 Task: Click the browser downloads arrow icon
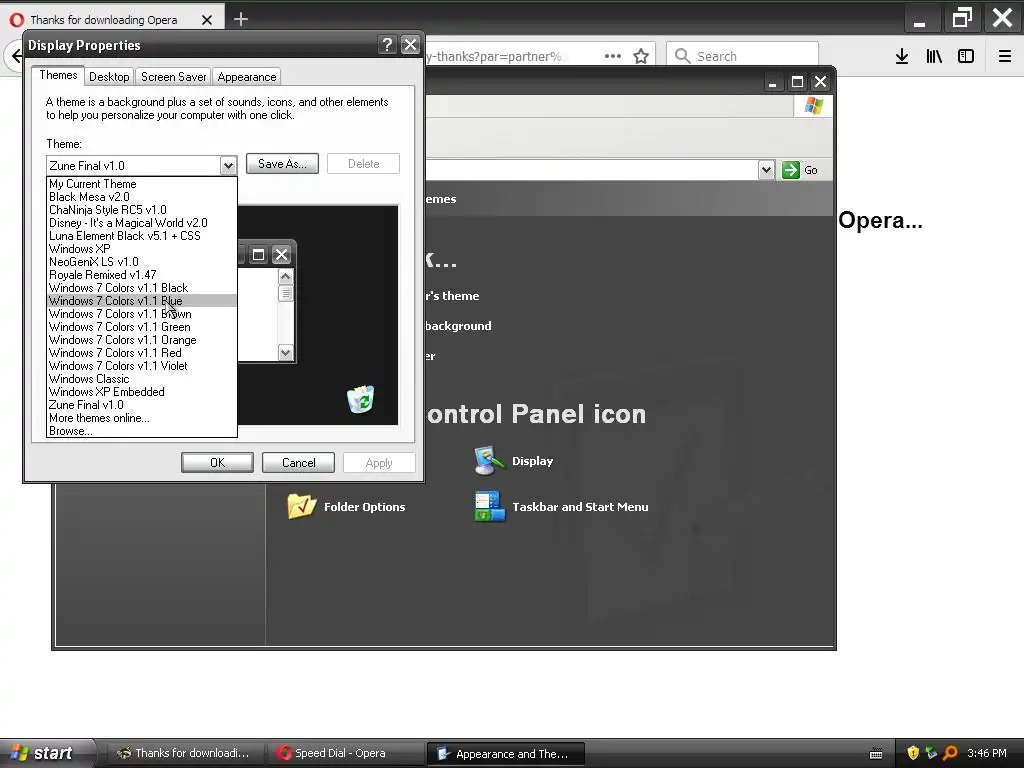902,56
